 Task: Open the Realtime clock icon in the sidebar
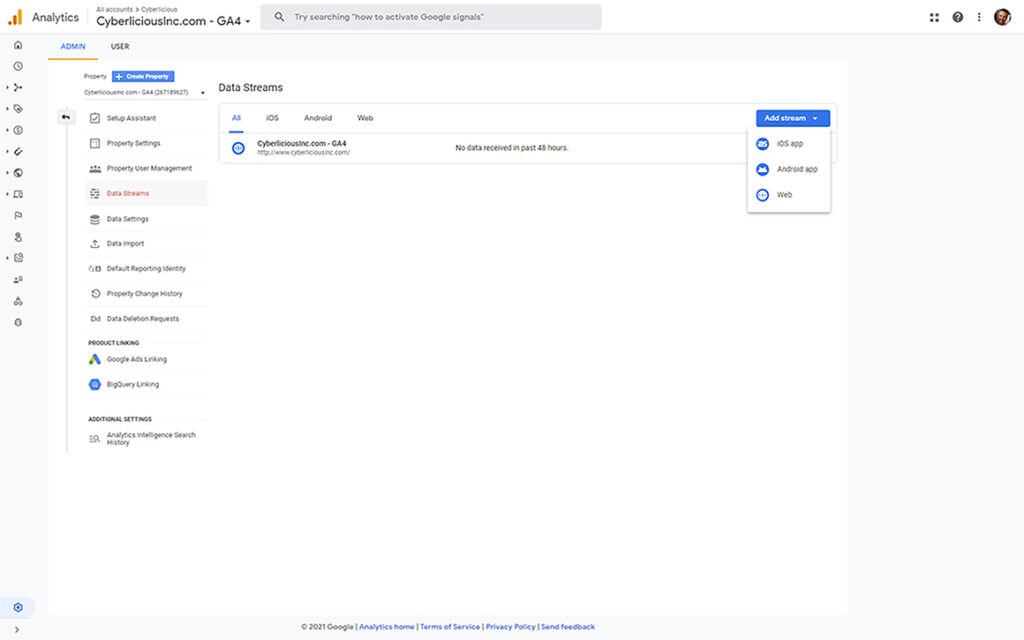[x=18, y=66]
